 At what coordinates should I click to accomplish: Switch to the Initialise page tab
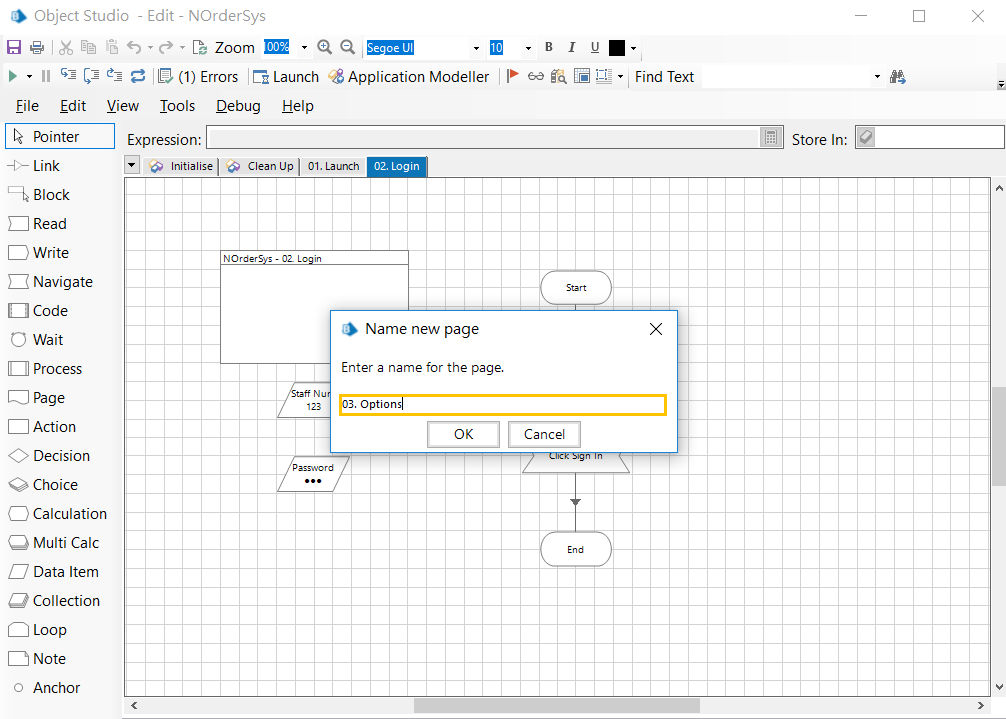coord(181,166)
